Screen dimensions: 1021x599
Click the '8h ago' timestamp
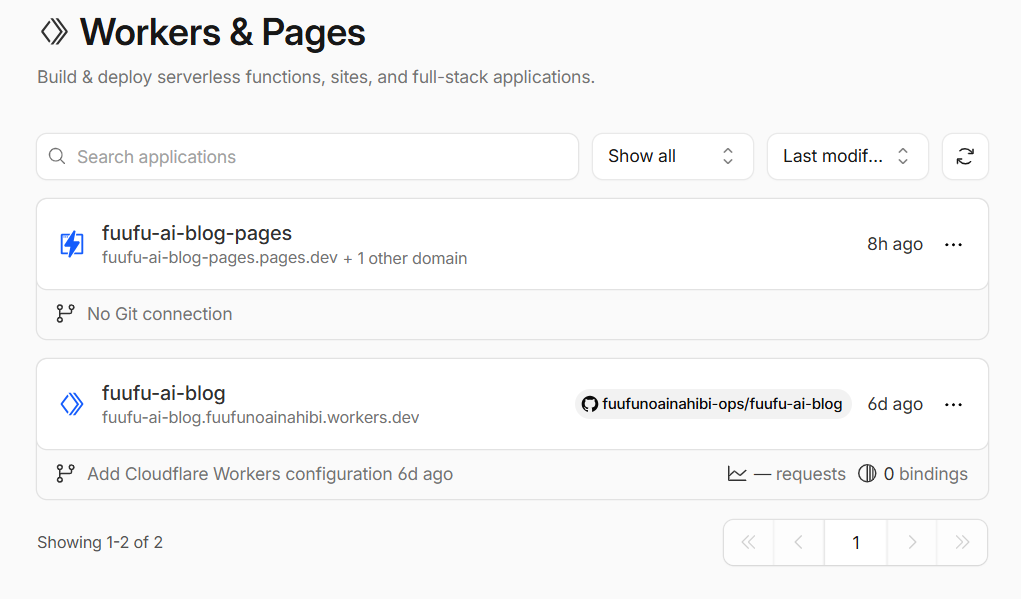click(895, 244)
